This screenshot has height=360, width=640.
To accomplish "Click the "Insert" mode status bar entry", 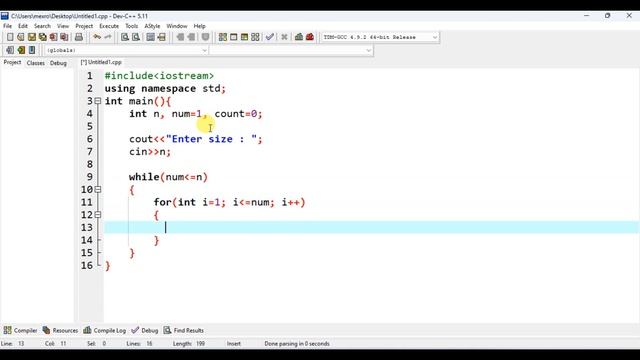I will (x=234, y=344).
